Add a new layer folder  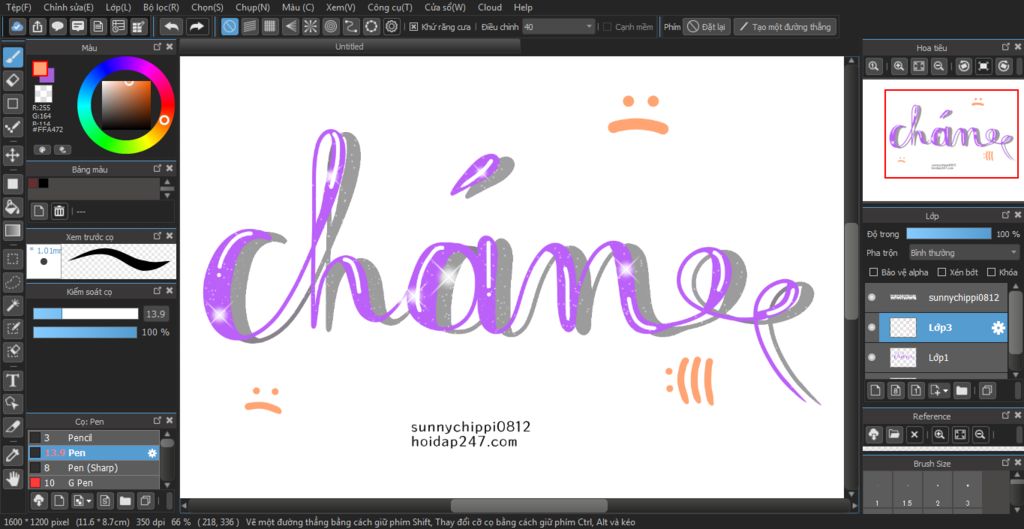961,391
